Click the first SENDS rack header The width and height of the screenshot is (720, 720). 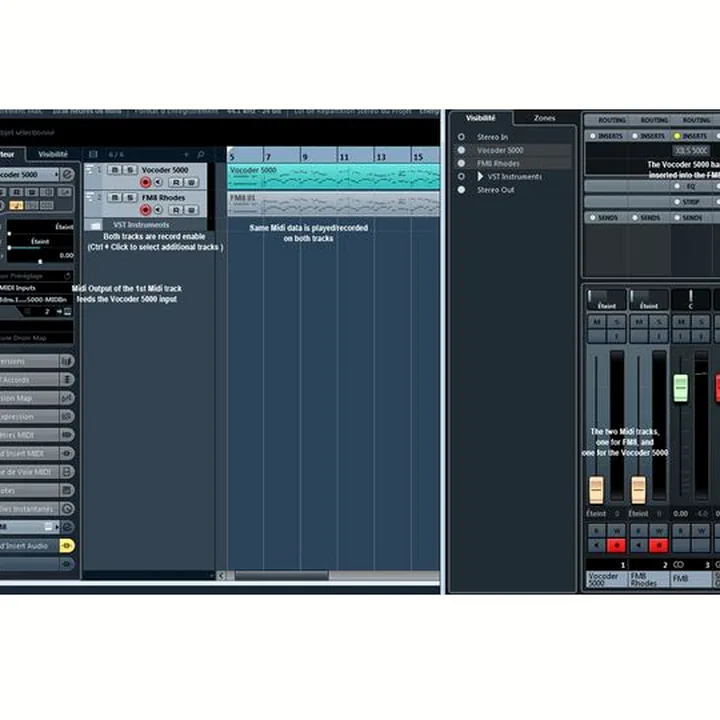[x=607, y=218]
